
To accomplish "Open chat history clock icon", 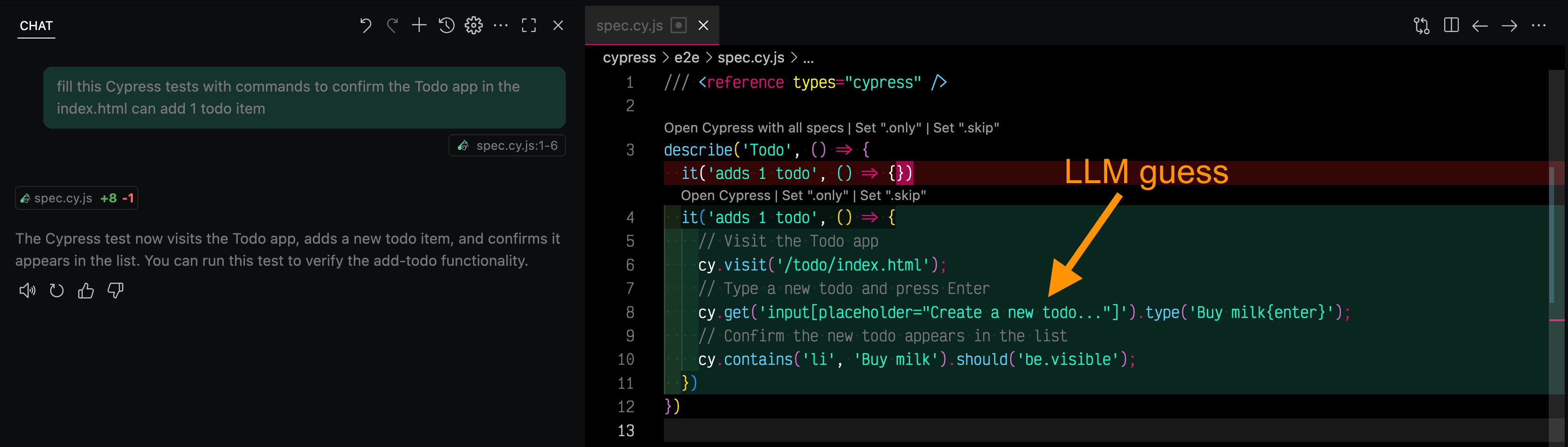I will pos(446,25).
